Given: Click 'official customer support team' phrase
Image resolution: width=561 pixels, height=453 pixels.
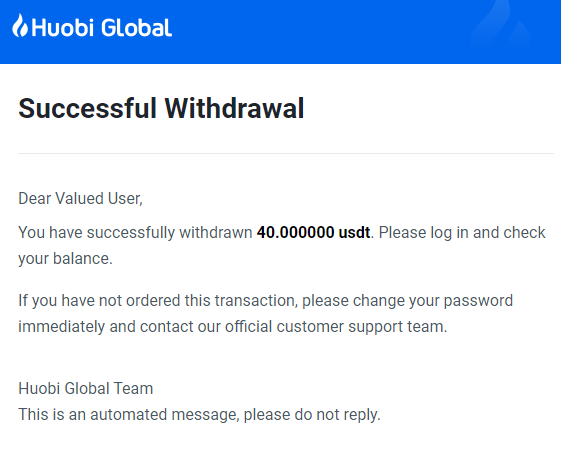Looking at the screenshot, I should pos(336,327).
